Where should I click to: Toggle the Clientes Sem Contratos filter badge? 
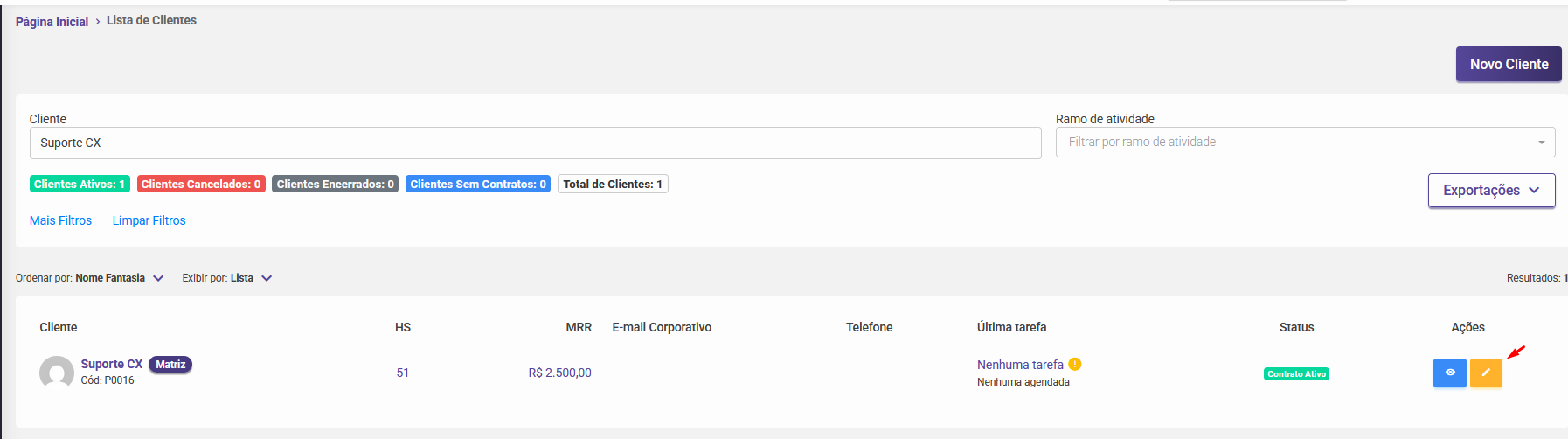(477, 185)
